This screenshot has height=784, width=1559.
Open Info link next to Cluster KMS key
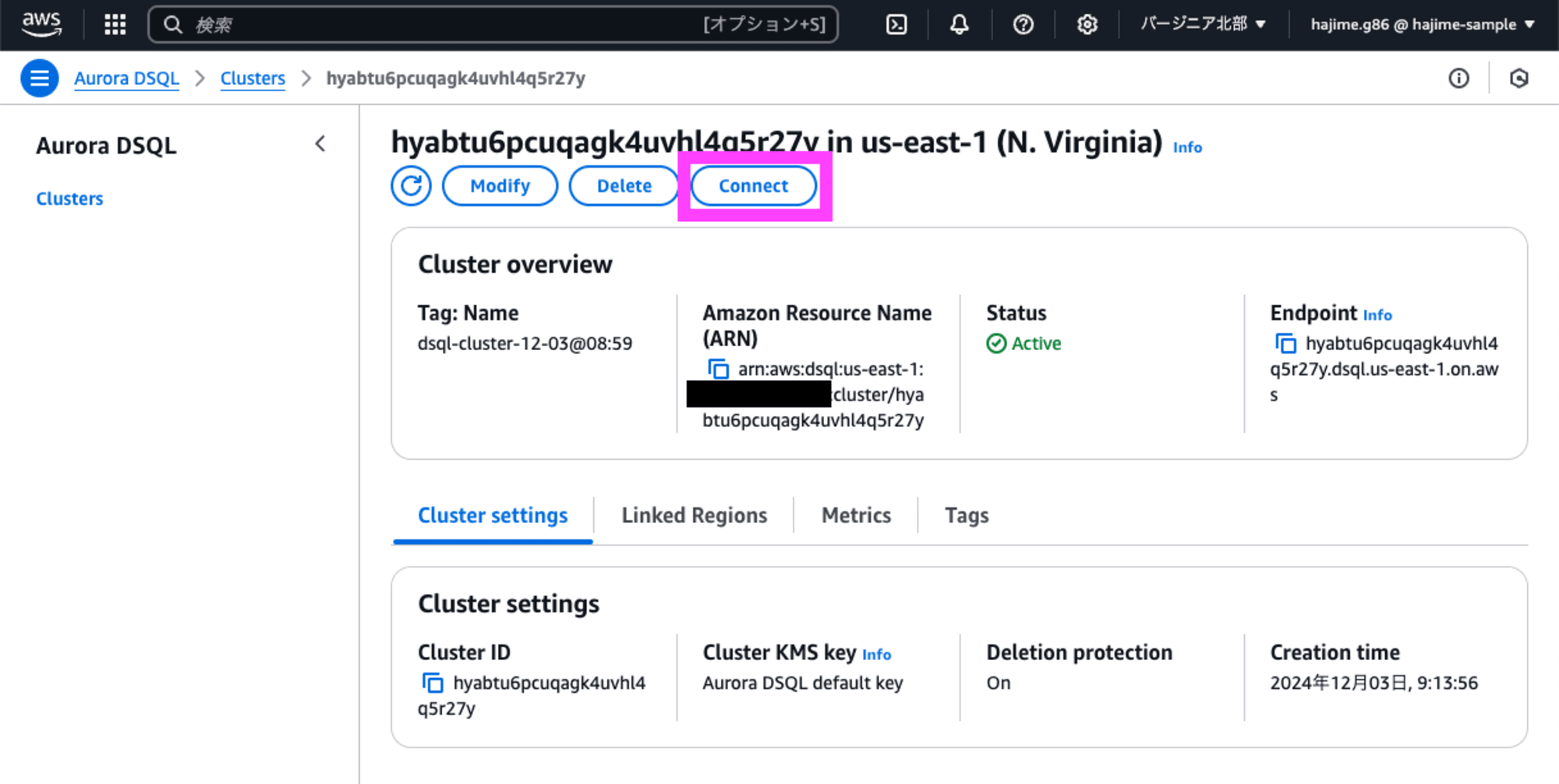point(877,655)
